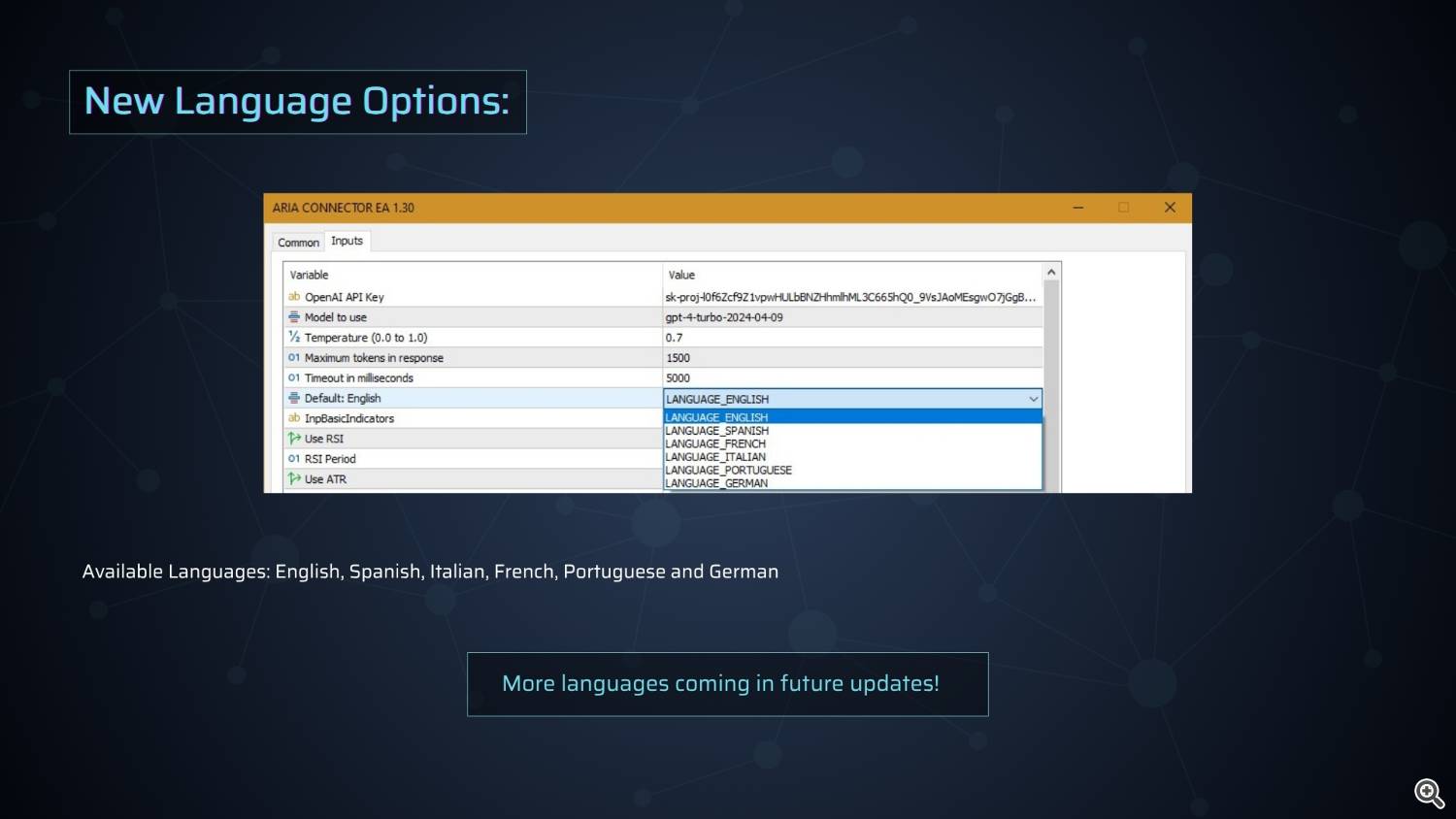The width and height of the screenshot is (1456, 819).
Task: Click the Variable column header
Action: 309,276
